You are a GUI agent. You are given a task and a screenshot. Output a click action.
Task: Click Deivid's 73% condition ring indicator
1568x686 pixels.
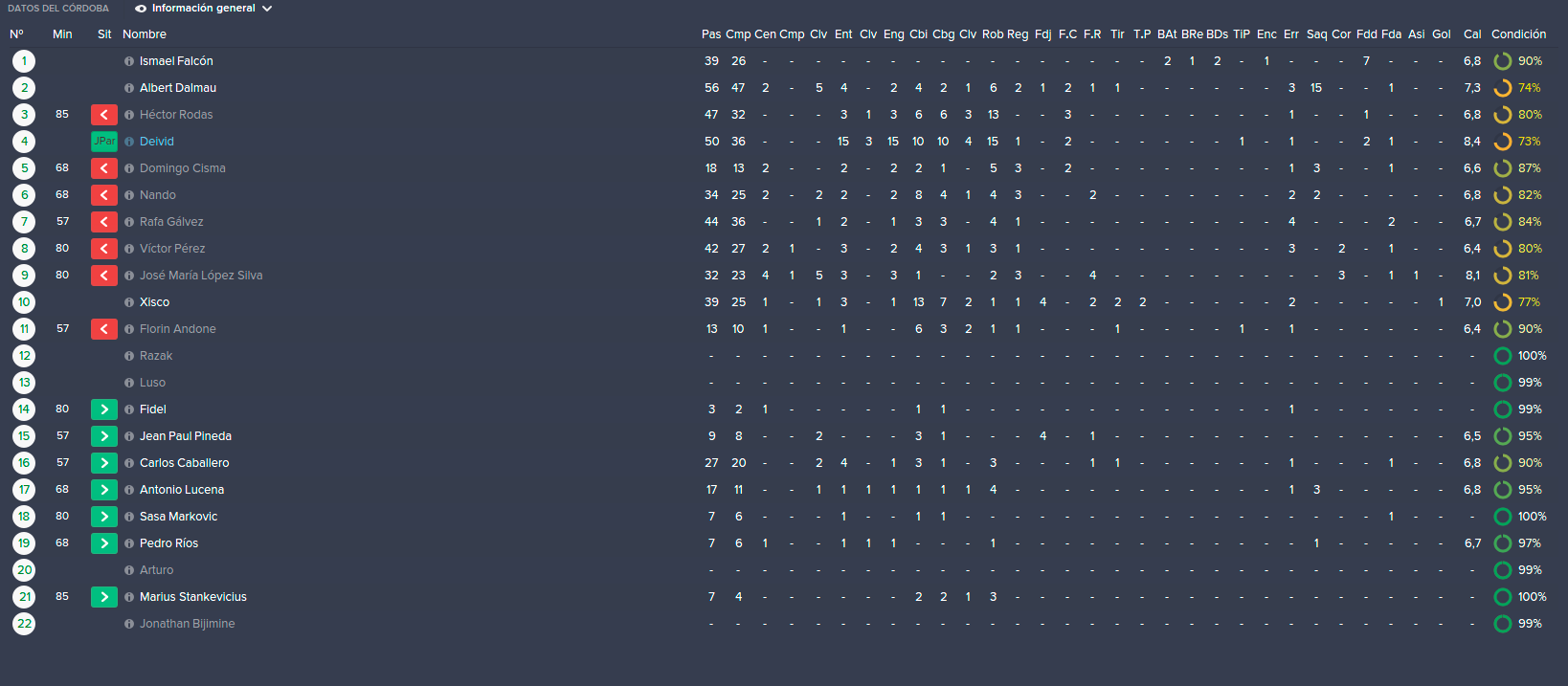1503,142
